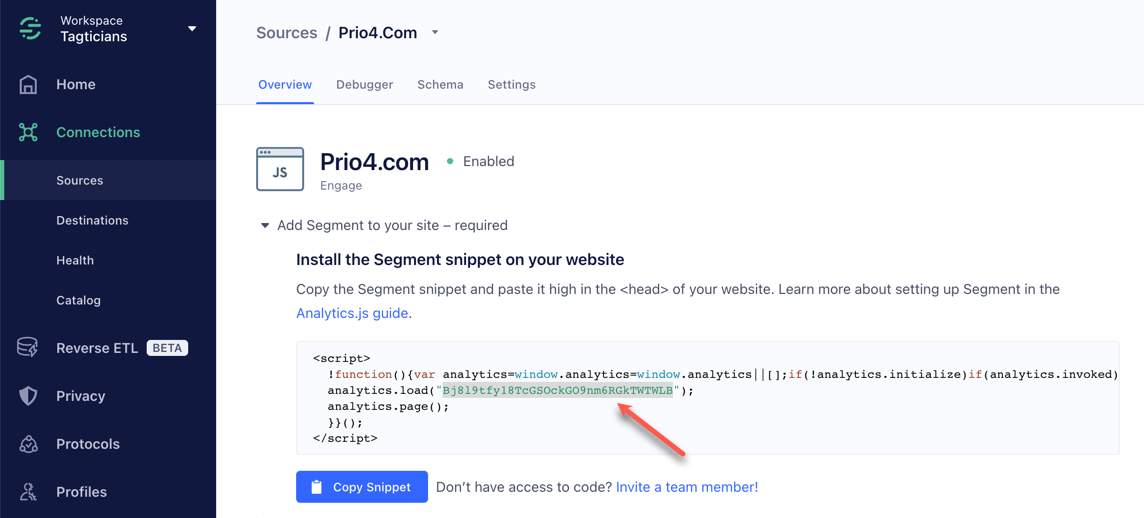Switch to the Schema tab
1144x518 pixels.
click(x=440, y=85)
